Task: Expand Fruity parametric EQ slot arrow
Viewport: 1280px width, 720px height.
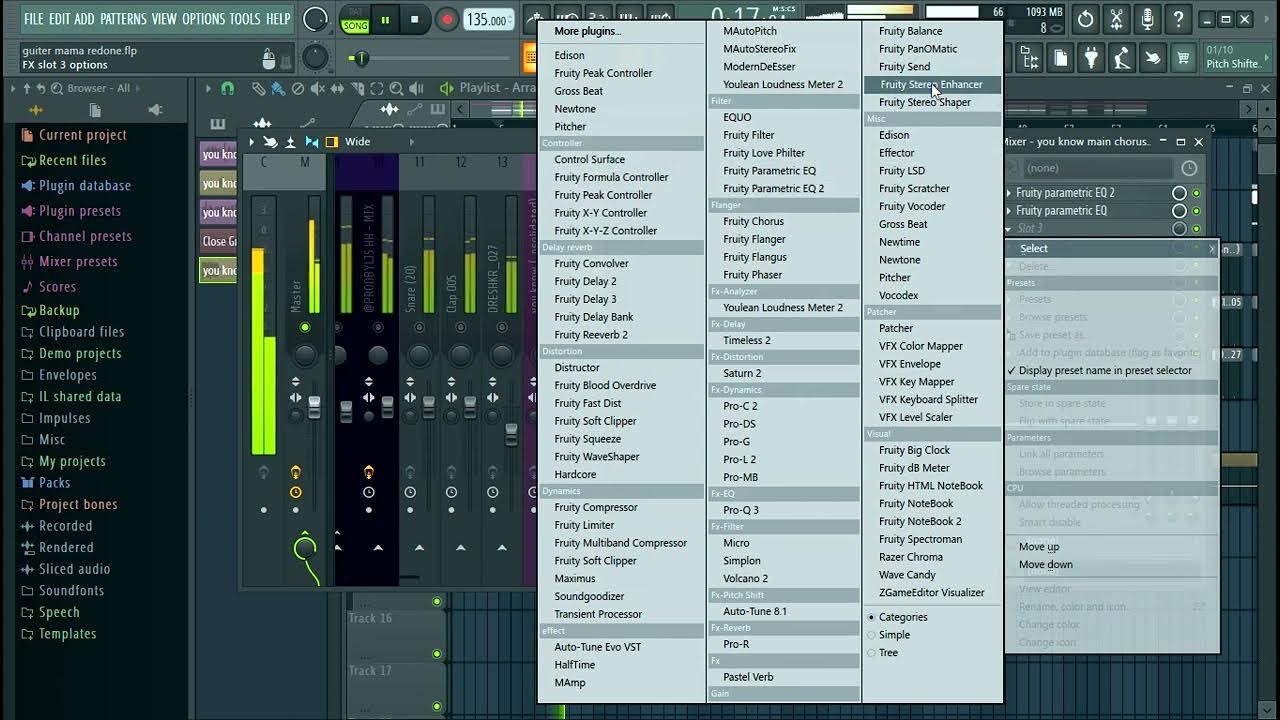Action: (1009, 211)
